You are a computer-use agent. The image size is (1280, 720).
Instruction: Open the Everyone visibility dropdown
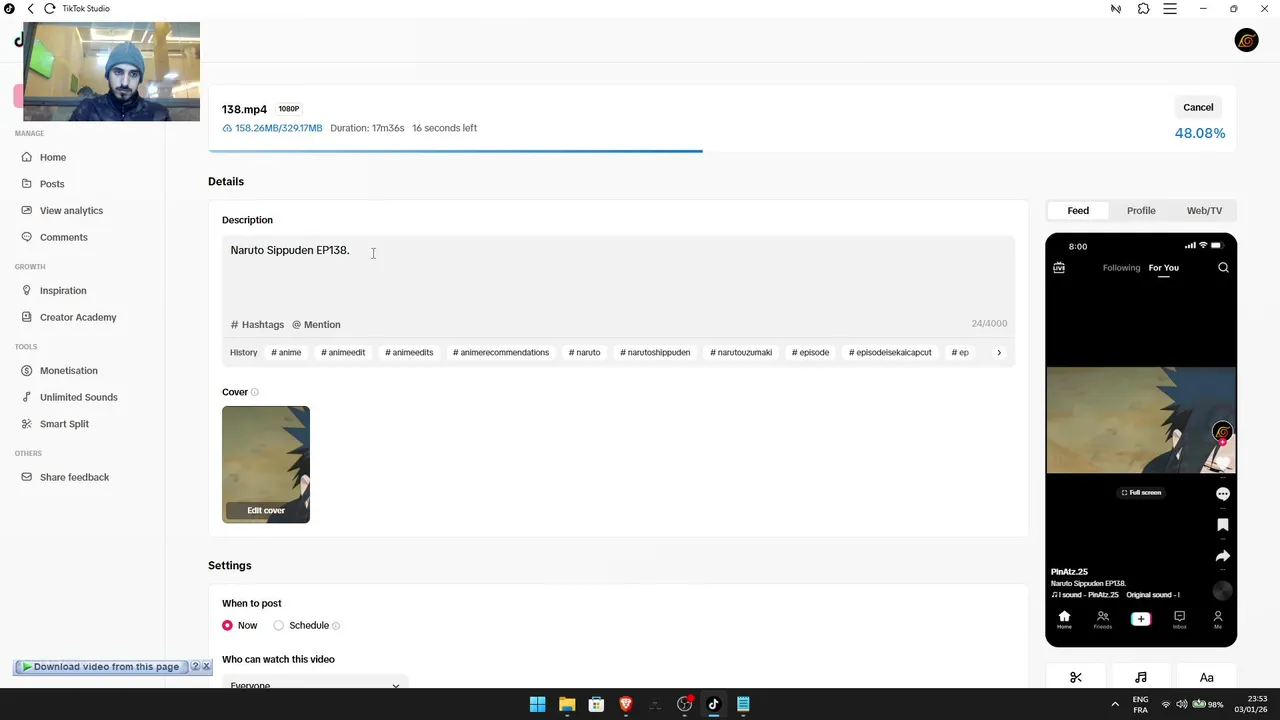coord(315,685)
